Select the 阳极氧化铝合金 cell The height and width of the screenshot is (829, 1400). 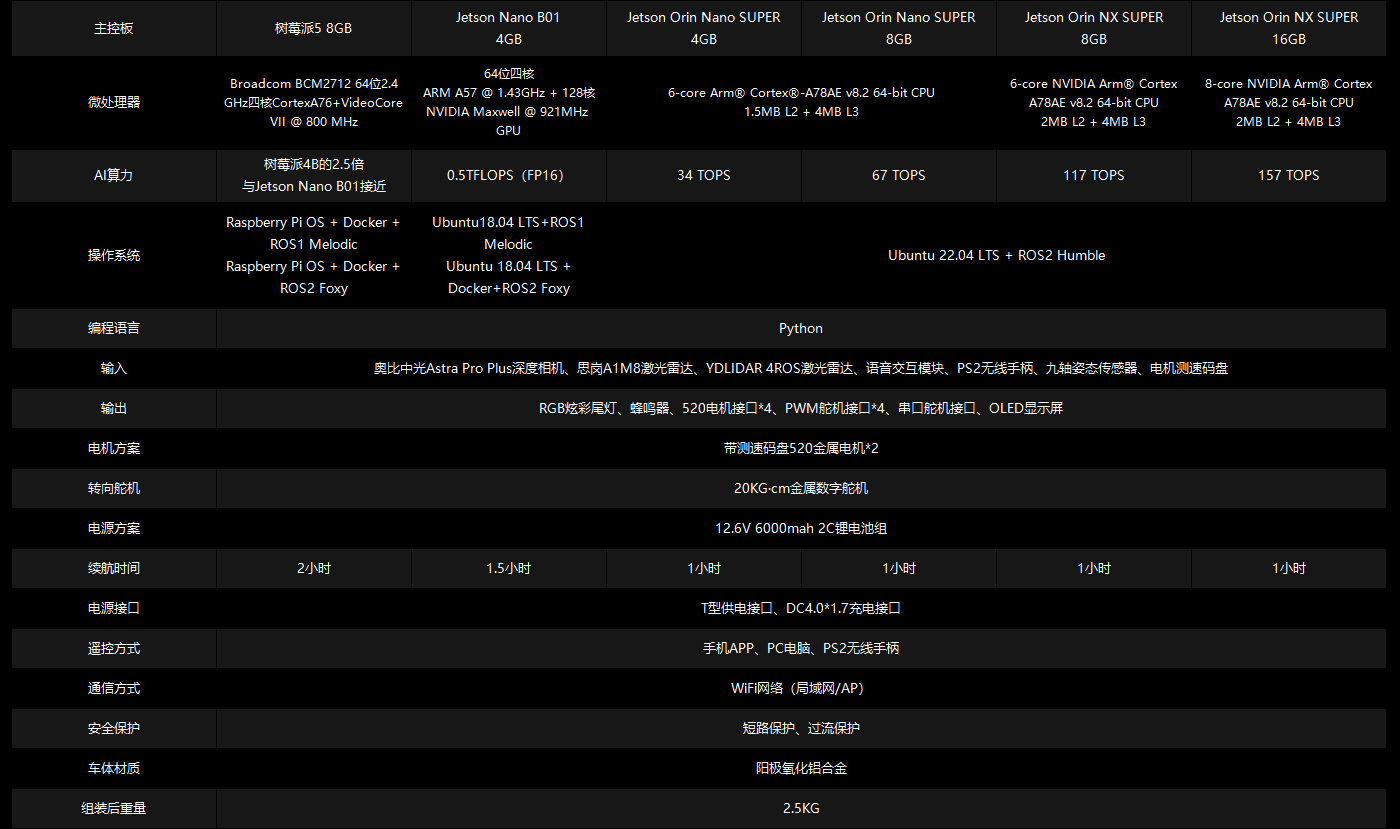(x=801, y=768)
